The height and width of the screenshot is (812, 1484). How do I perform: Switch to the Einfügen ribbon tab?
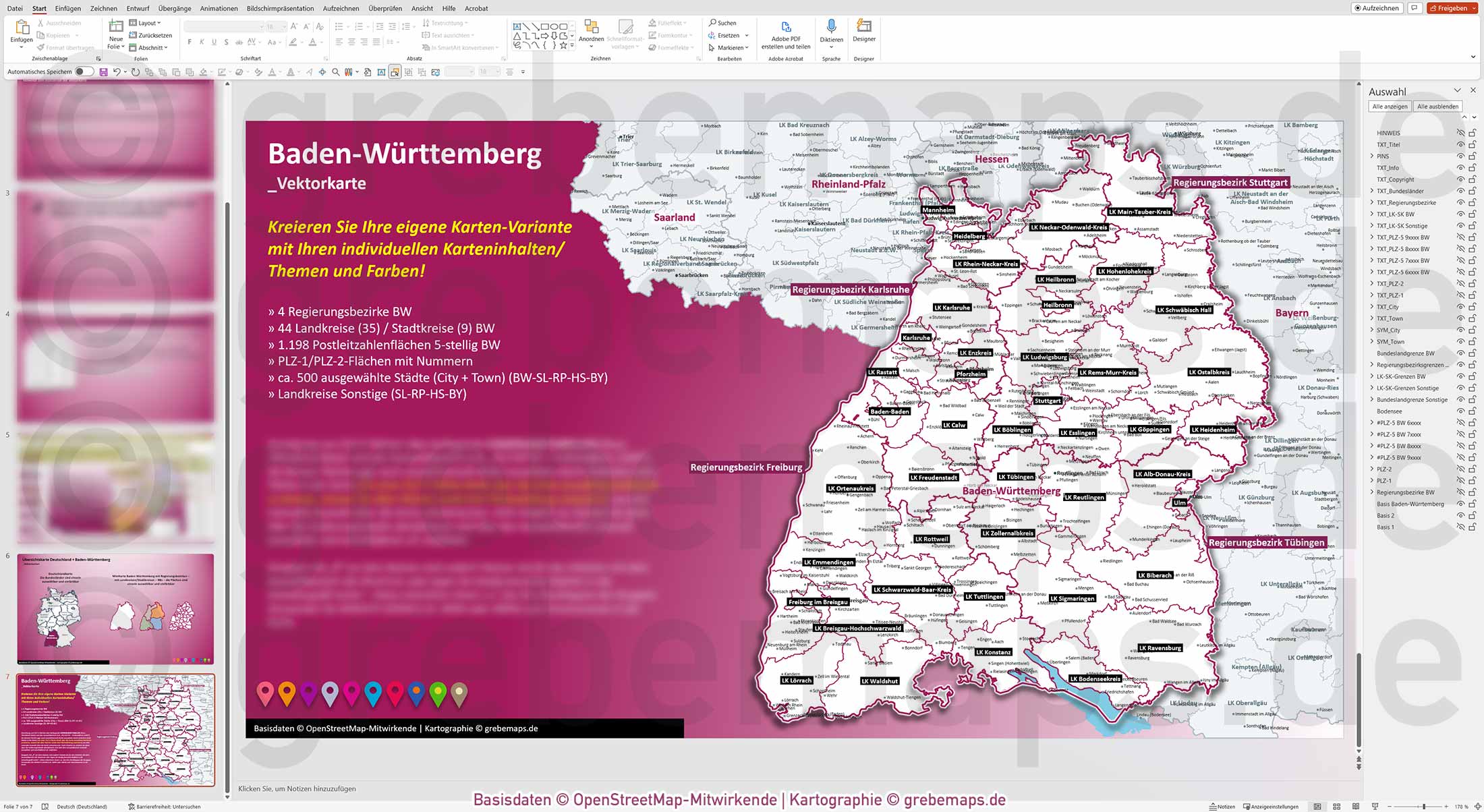tap(67, 8)
